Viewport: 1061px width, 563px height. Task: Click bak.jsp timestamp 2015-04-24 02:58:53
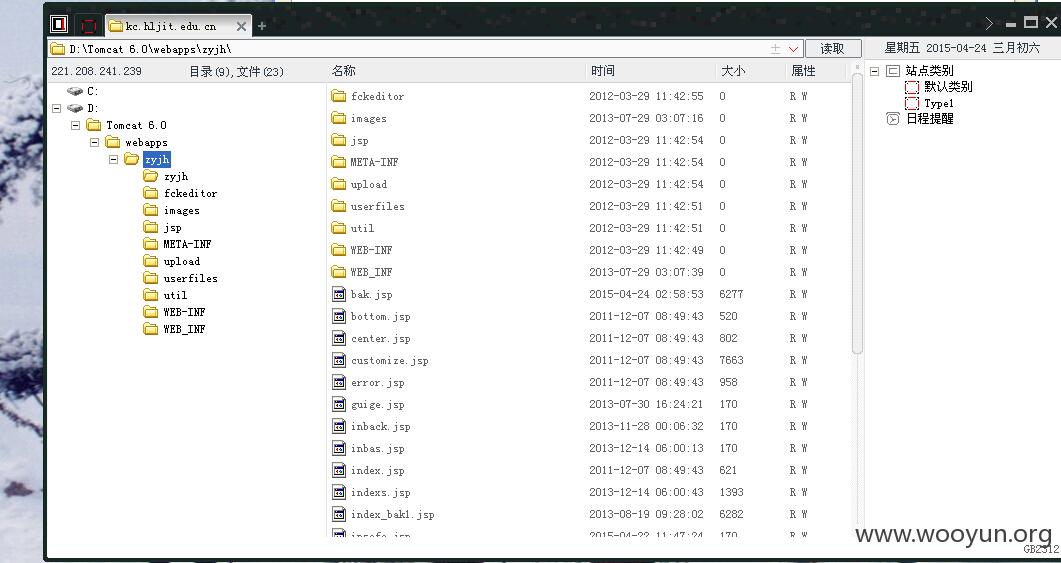click(x=646, y=294)
